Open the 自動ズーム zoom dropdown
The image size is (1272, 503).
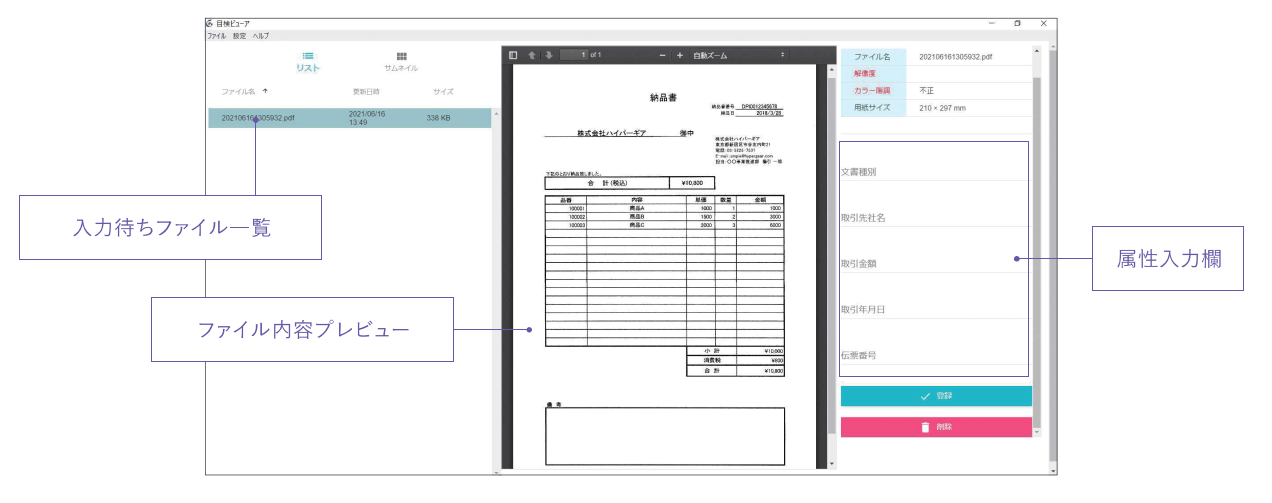[739, 55]
